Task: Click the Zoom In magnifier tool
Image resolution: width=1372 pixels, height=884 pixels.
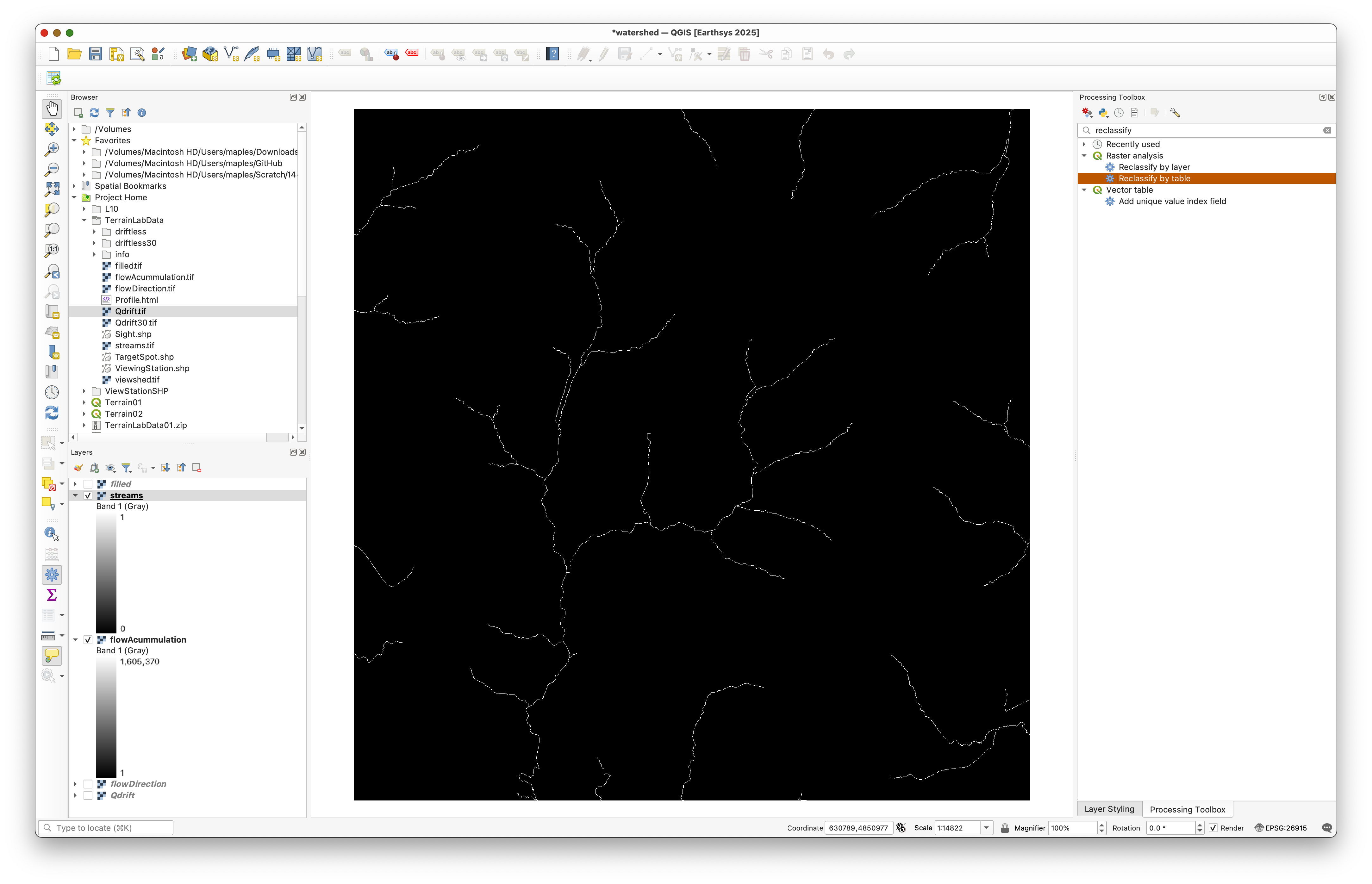Action: (x=52, y=149)
